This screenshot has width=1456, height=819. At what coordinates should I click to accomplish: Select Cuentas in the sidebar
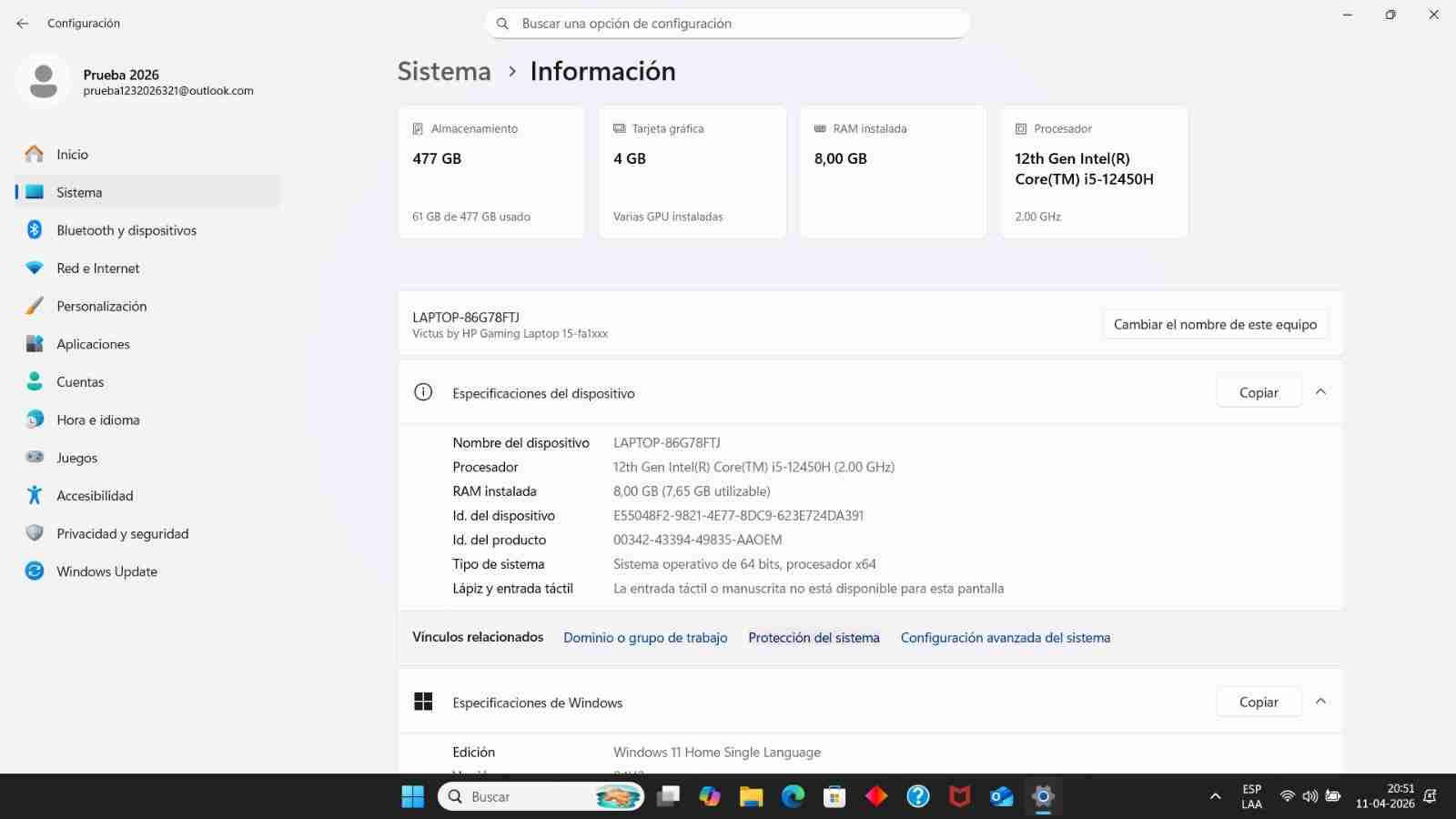click(x=80, y=381)
